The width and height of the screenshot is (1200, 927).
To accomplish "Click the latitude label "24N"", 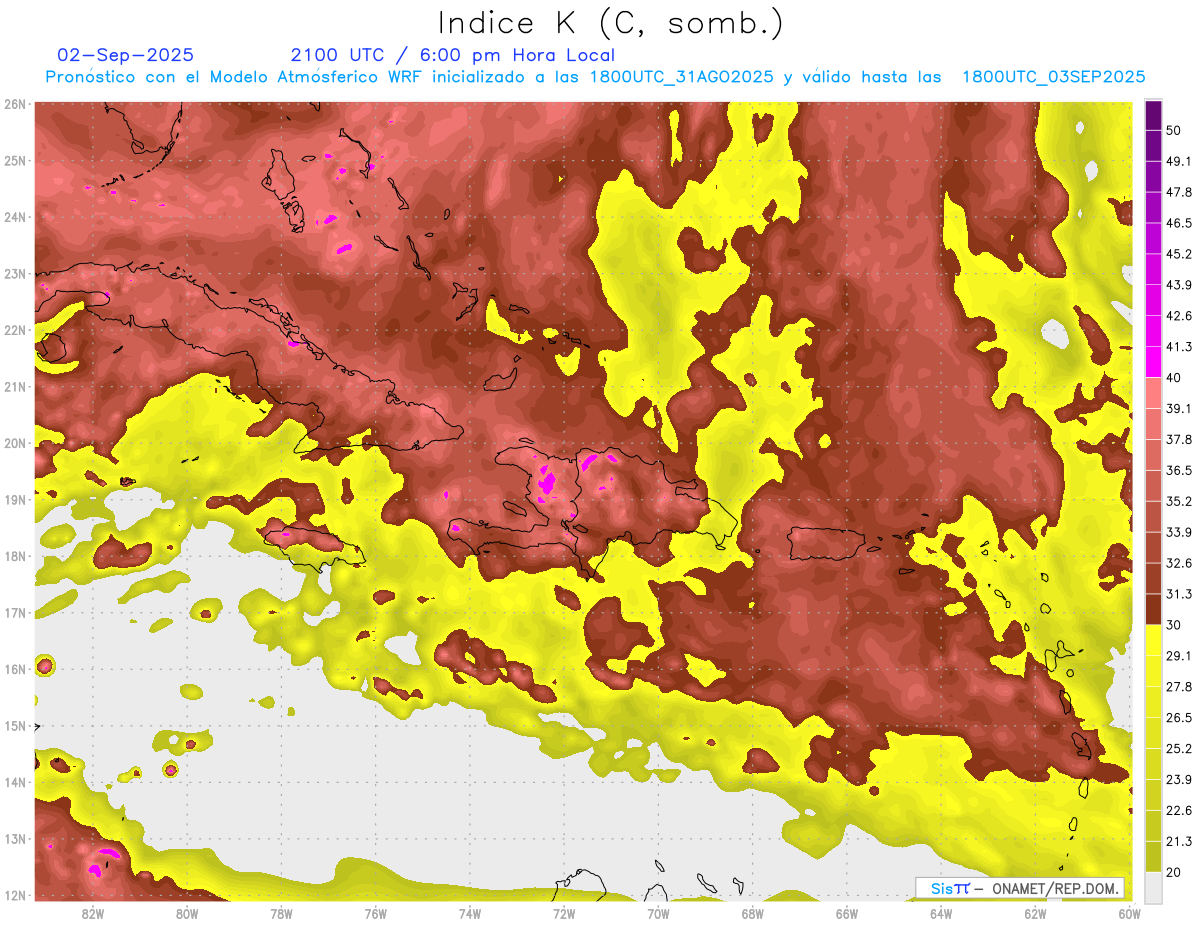I will tap(14, 217).
